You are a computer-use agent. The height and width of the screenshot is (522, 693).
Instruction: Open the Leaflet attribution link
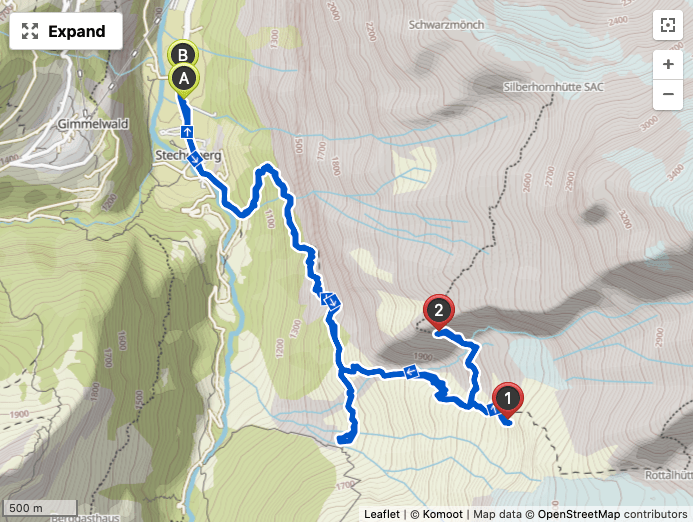click(x=382, y=514)
